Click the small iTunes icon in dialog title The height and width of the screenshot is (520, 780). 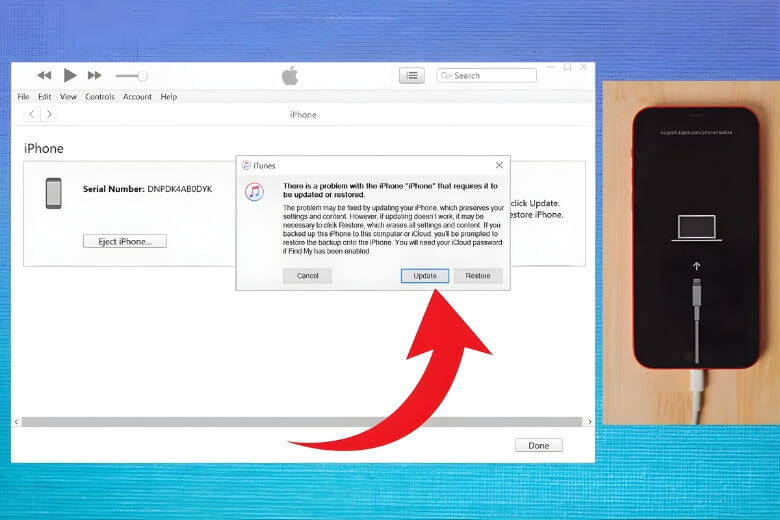point(246,165)
